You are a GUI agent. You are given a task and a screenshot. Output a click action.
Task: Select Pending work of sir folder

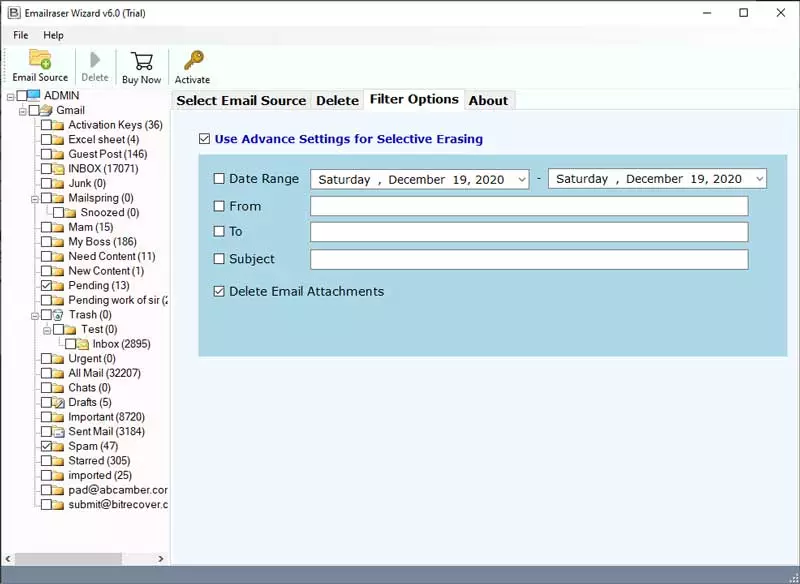[x=118, y=300]
